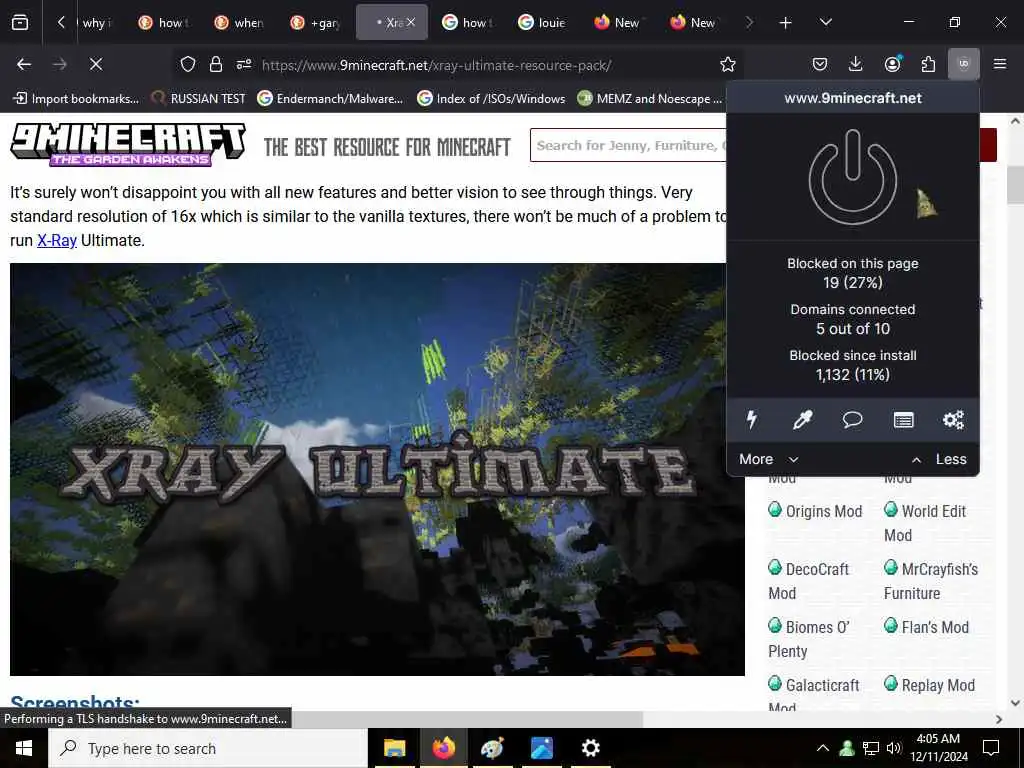Open the uBlock logger list icon
Image resolution: width=1024 pixels, height=768 pixels.
(x=903, y=419)
